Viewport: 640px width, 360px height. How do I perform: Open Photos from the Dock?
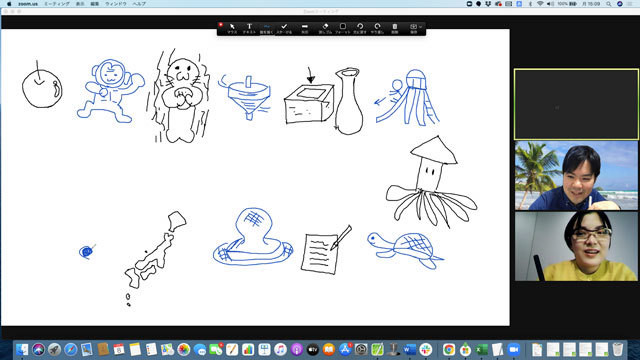point(184,349)
